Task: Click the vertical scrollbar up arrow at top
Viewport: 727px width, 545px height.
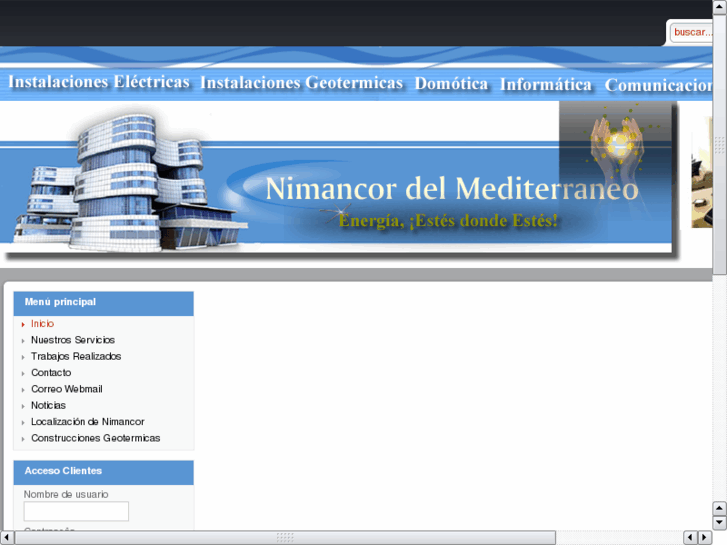Action: [x=720, y=7]
